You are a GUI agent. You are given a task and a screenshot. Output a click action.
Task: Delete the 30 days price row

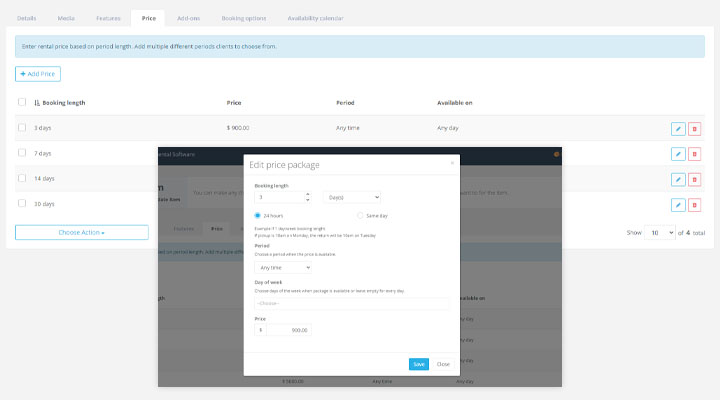(694, 205)
